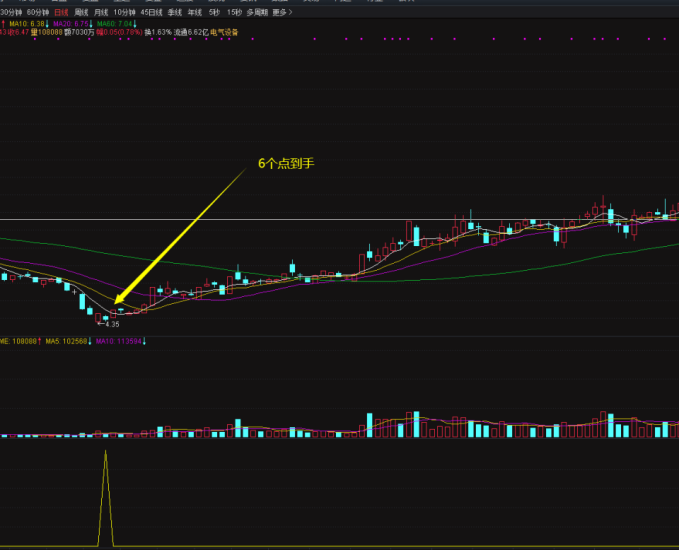Click the MA20 moving average label

coord(69,22)
